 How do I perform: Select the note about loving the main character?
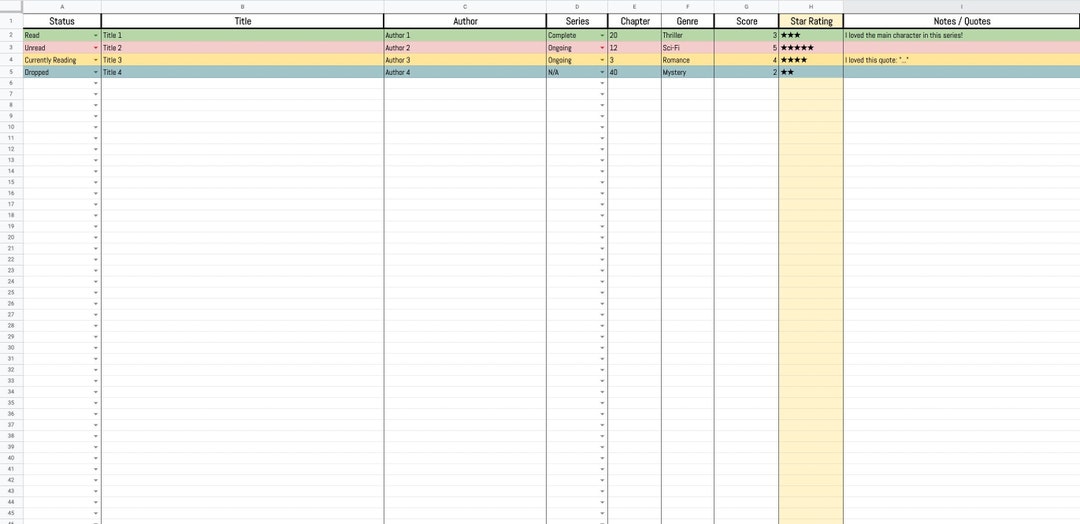(x=962, y=35)
